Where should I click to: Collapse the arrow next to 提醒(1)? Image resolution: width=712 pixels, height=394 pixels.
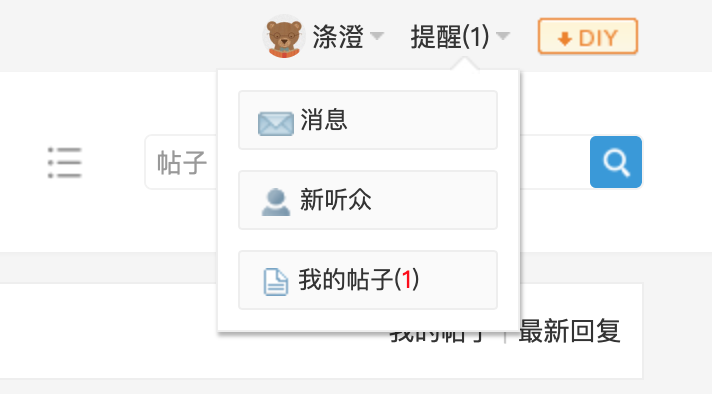503,35
